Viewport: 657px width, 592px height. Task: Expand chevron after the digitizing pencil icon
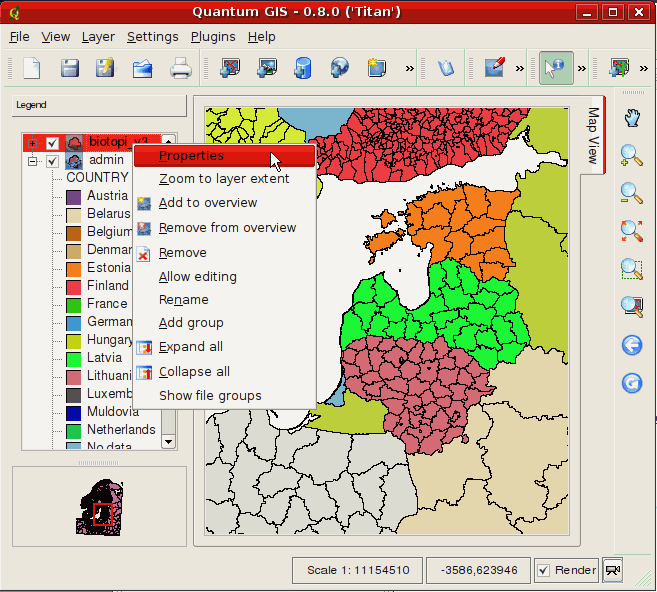pos(520,68)
